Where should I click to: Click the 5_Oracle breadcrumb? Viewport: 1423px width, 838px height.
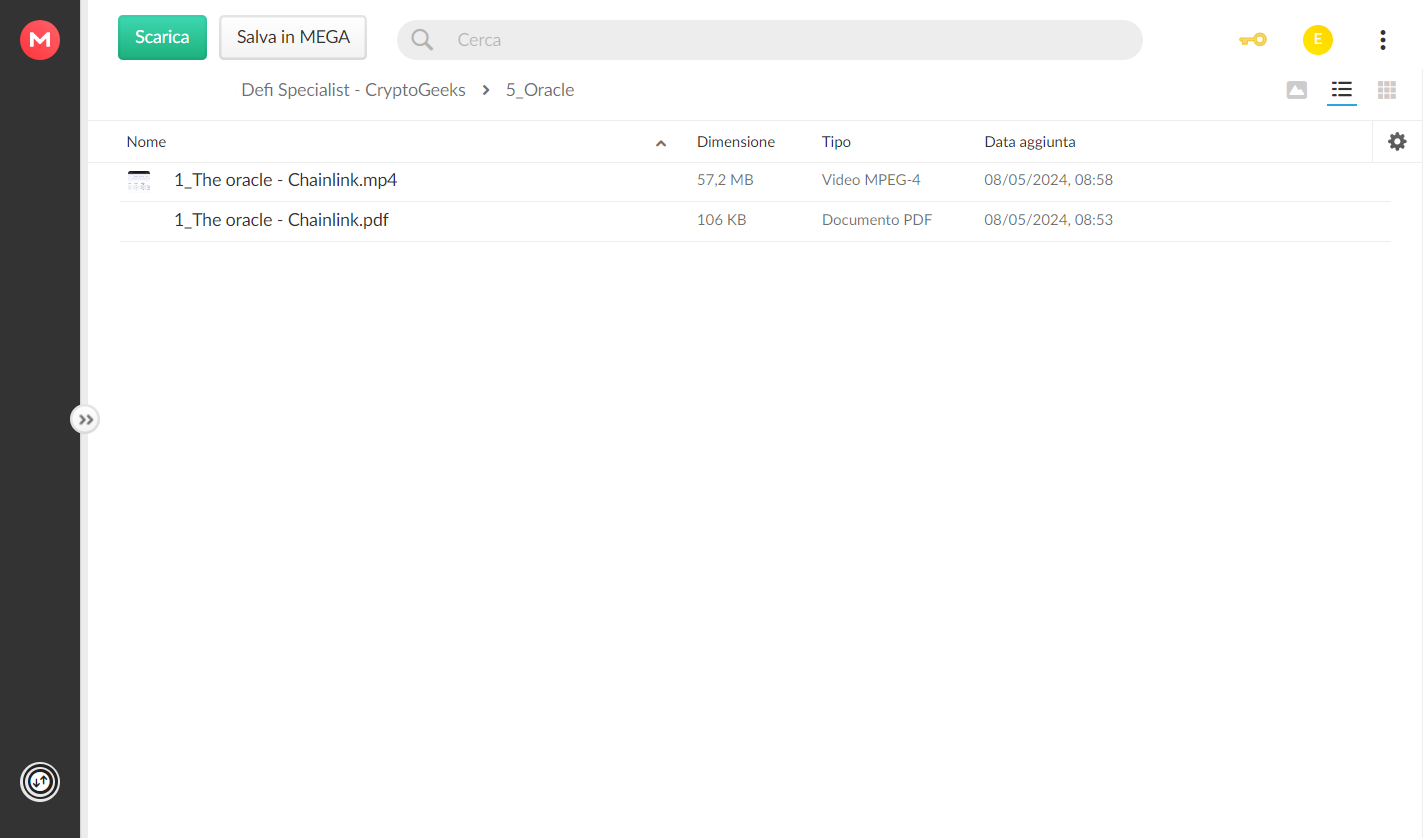tap(540, 90)
